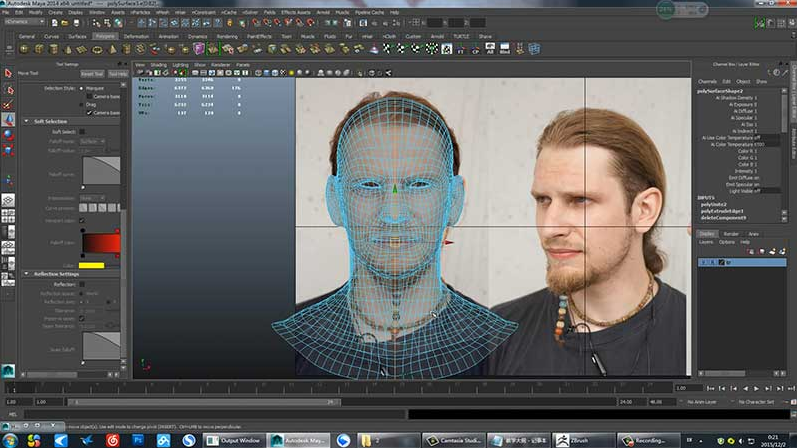Select the Move Tool arrow icon in toolbox
Viewport: 797px width, 448px height.
coord(8,74)
